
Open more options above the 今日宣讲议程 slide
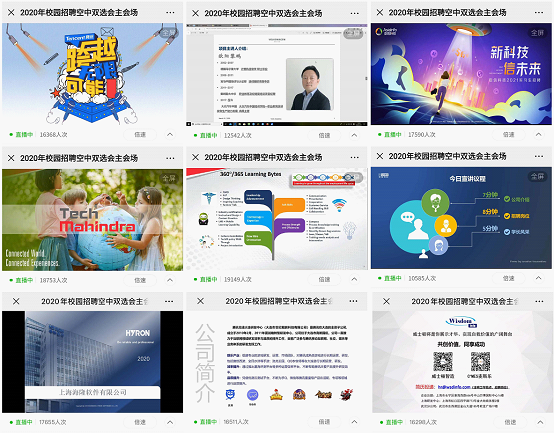click(x=539, y=156)
